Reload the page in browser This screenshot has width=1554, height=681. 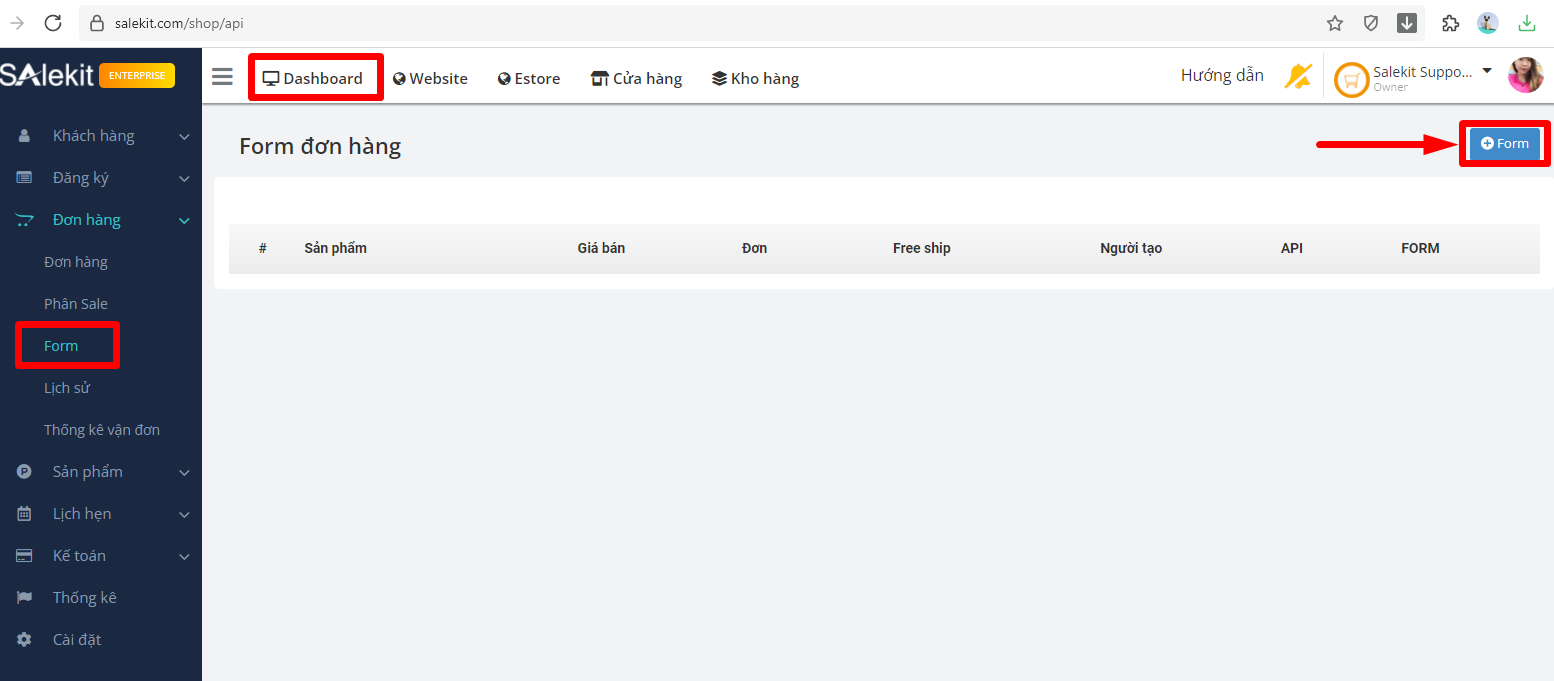53,22
